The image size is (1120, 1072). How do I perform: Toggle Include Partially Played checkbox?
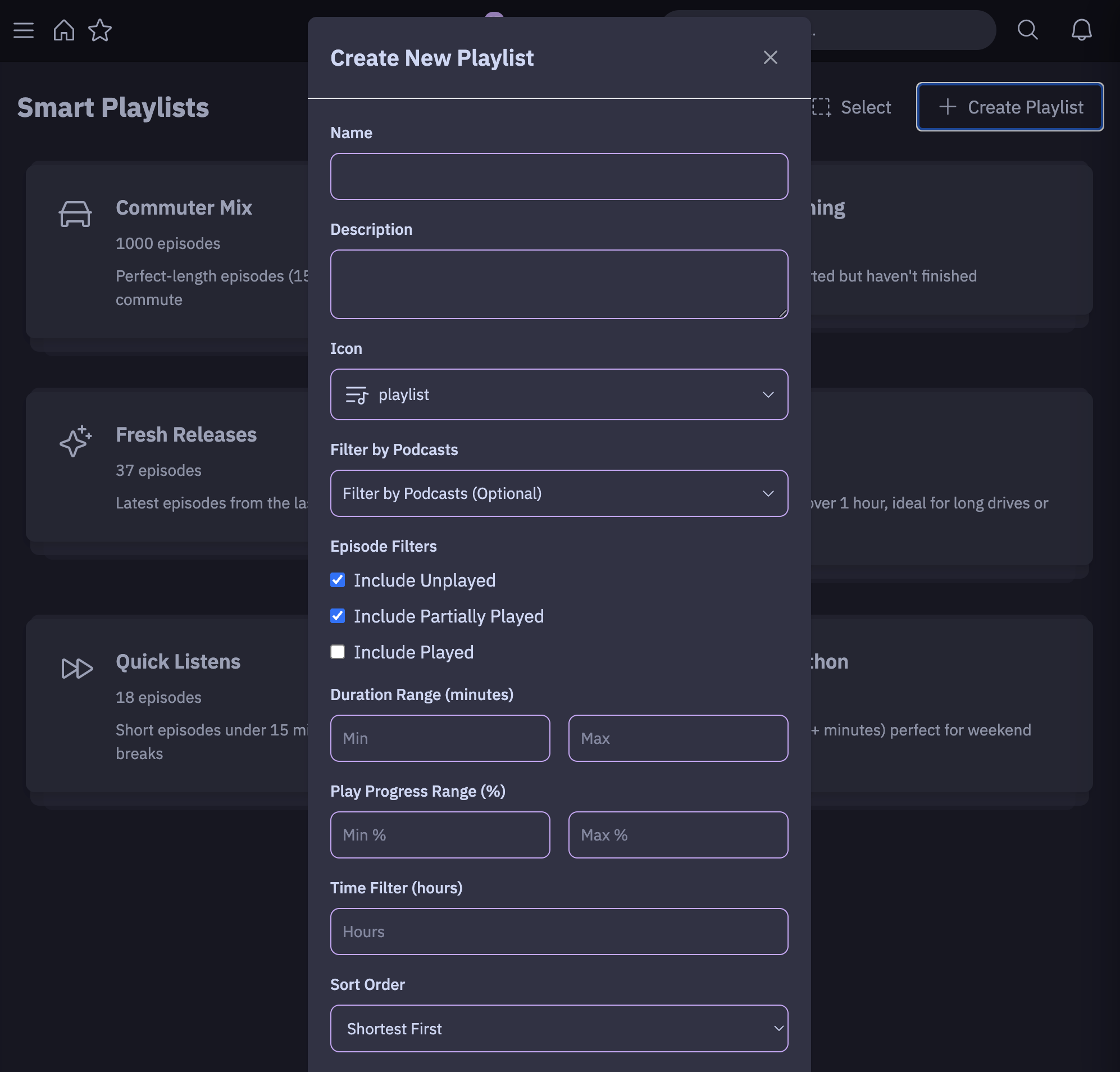point(338,616)
